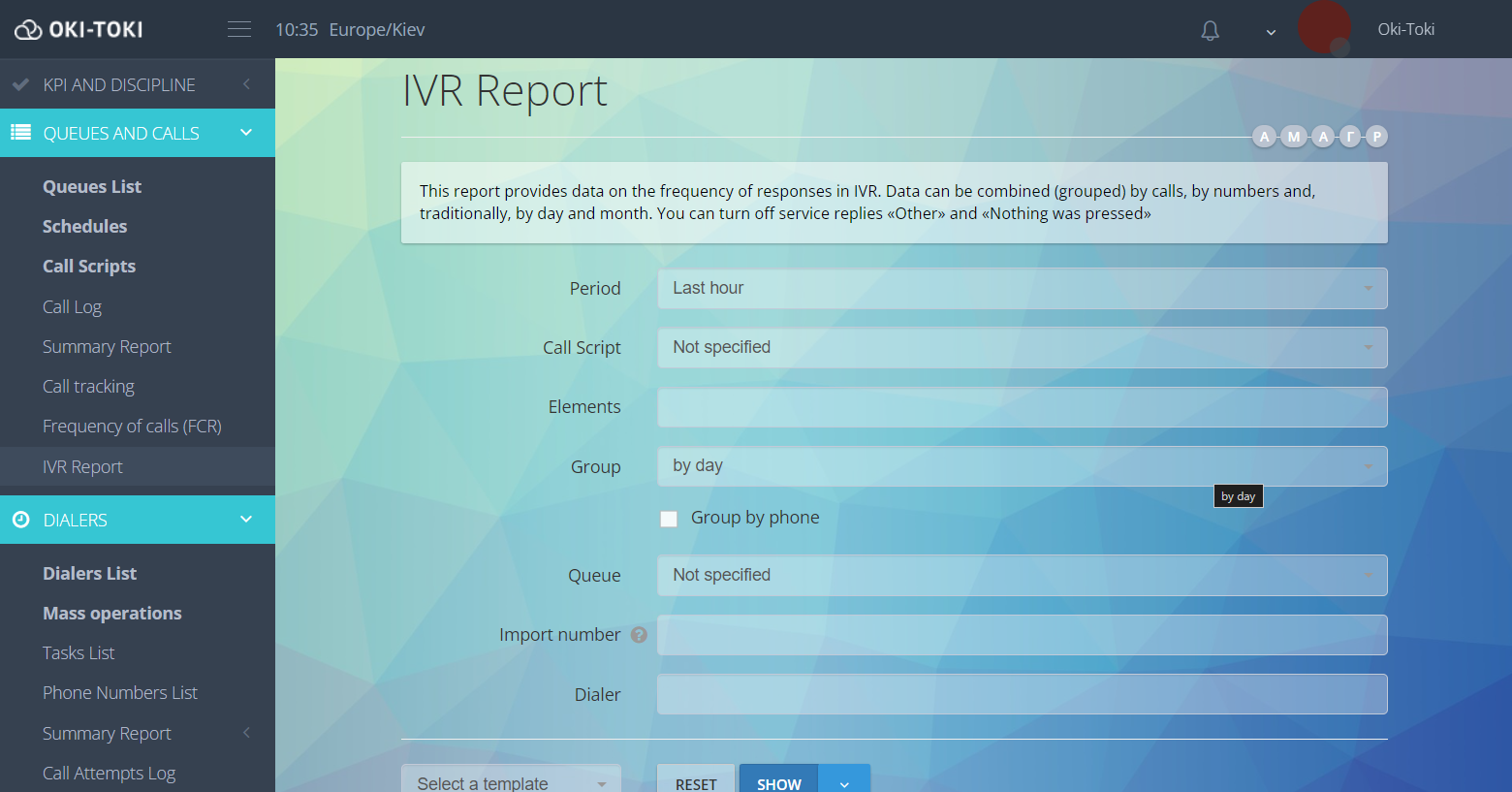Click the Elements input field
The width and height of the screenshot is (1512, 792).
[x=1022, y=407]
